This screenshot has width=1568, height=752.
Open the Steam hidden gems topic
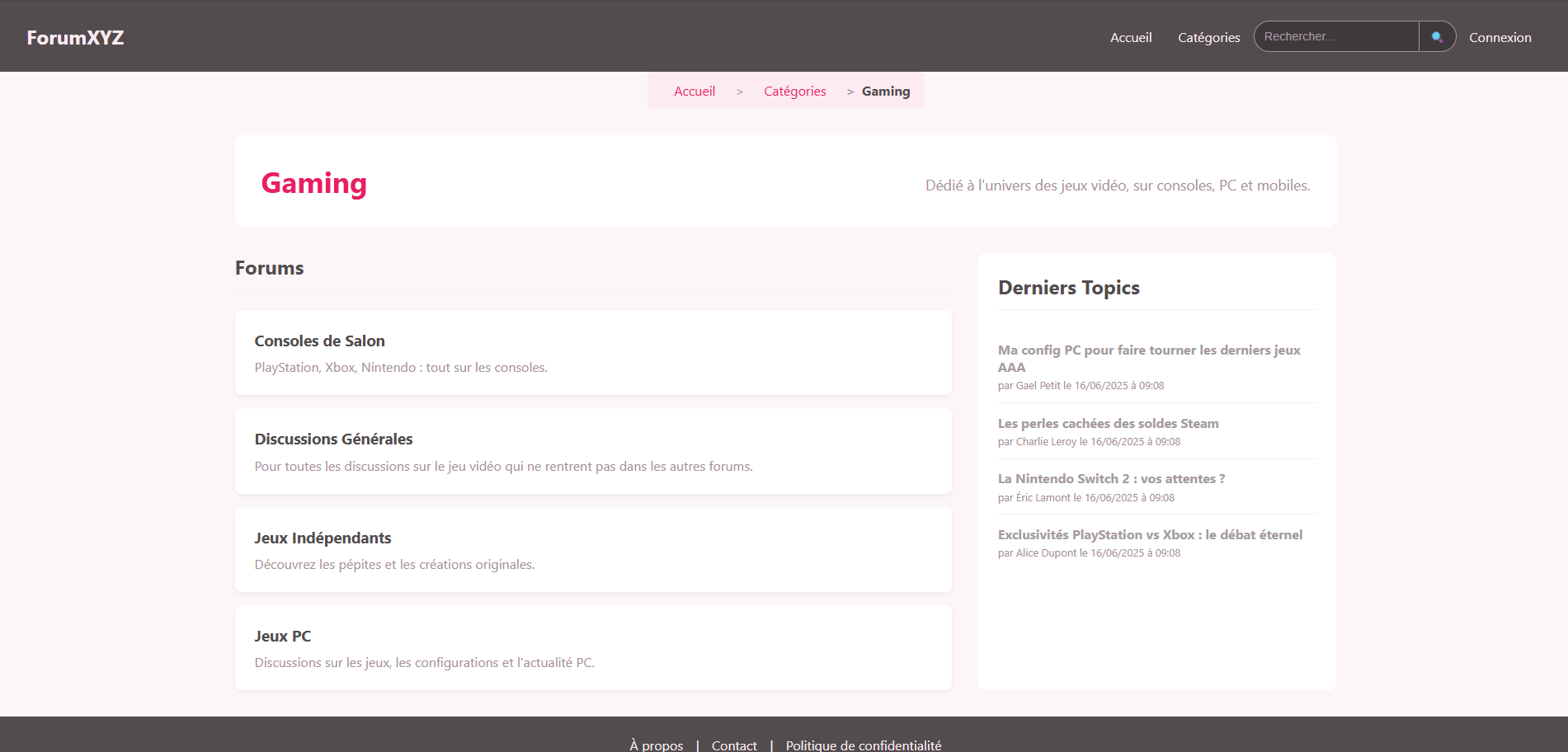(1108, 423)
